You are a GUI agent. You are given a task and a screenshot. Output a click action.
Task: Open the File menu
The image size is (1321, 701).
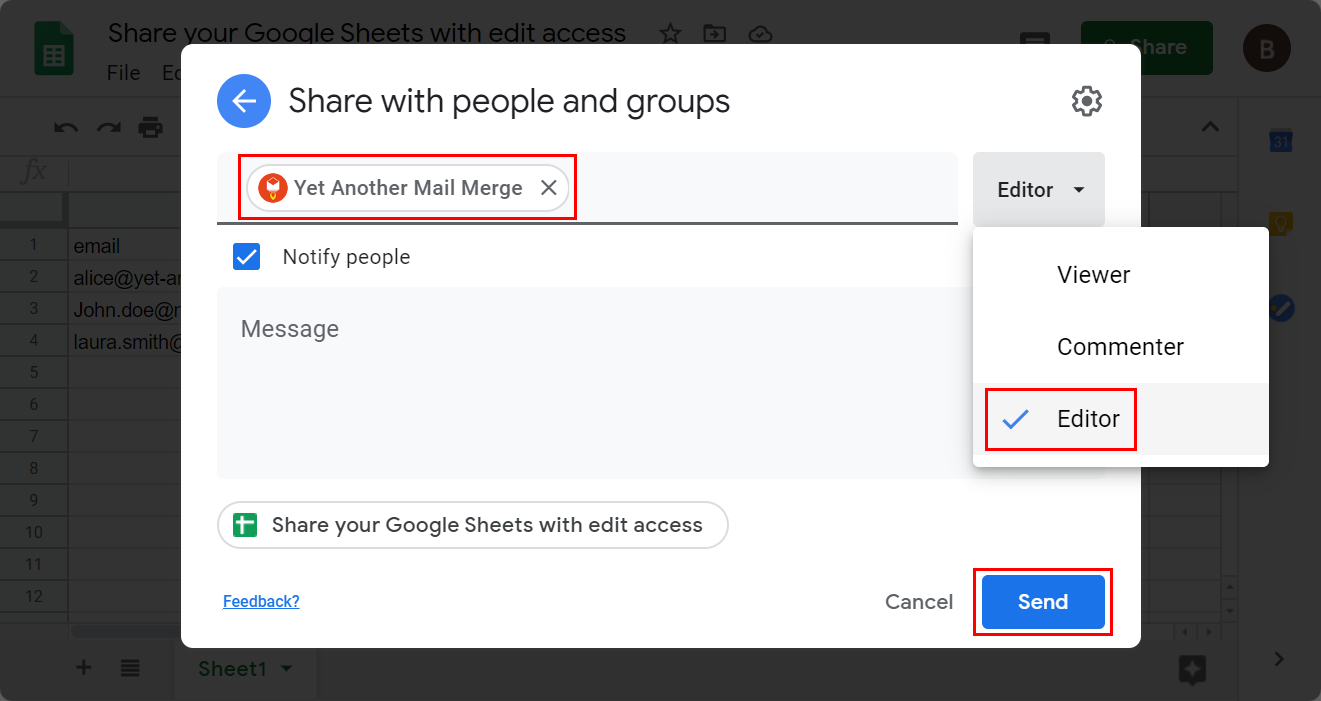(x=122, y=72)
